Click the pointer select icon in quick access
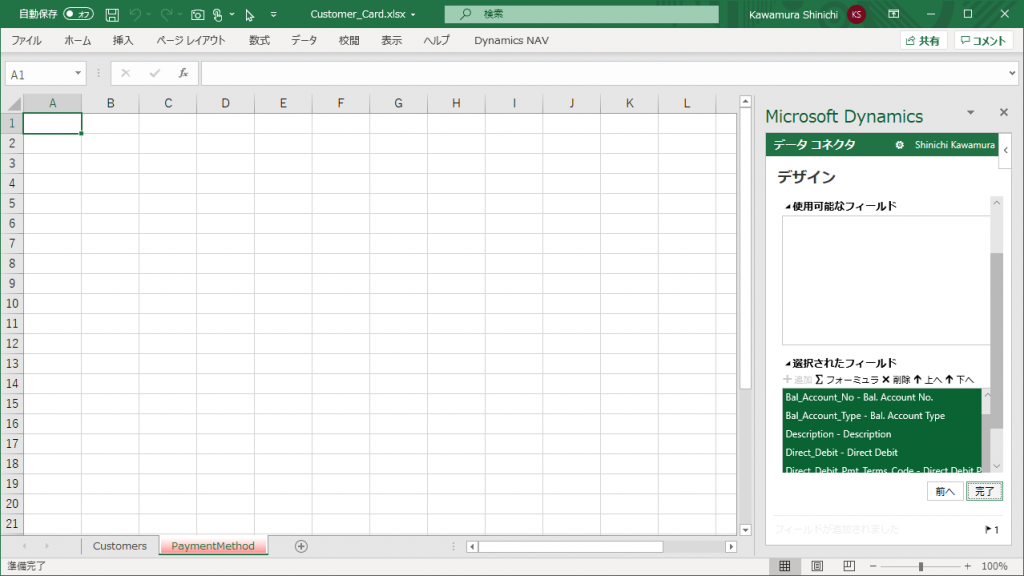1024x576 pixels. [x=249, y=15]
